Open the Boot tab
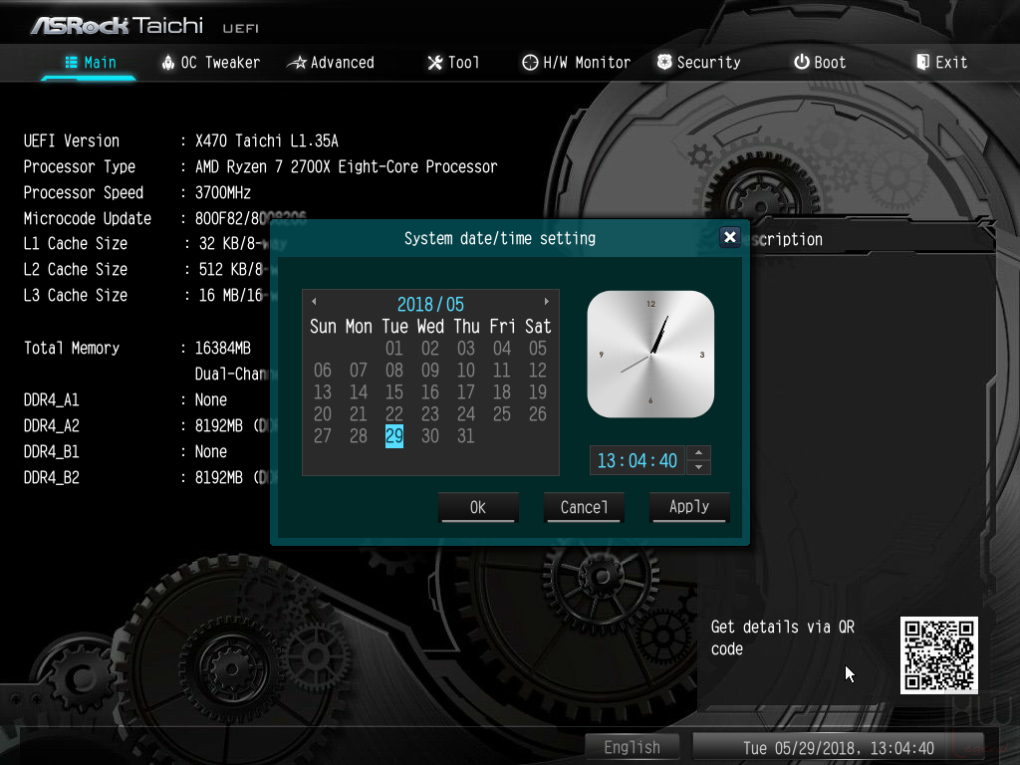The width and height of the screenshot is (1020, 765). tap(820, 62)
